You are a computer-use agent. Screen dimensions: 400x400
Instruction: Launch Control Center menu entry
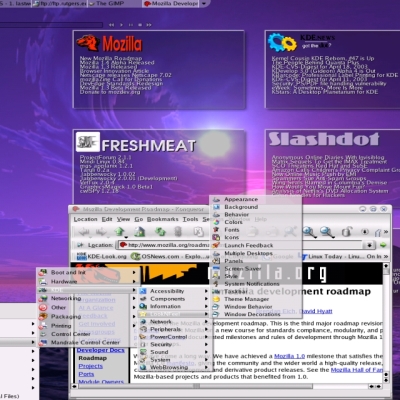pyautogui.click(x=88, y=334)
